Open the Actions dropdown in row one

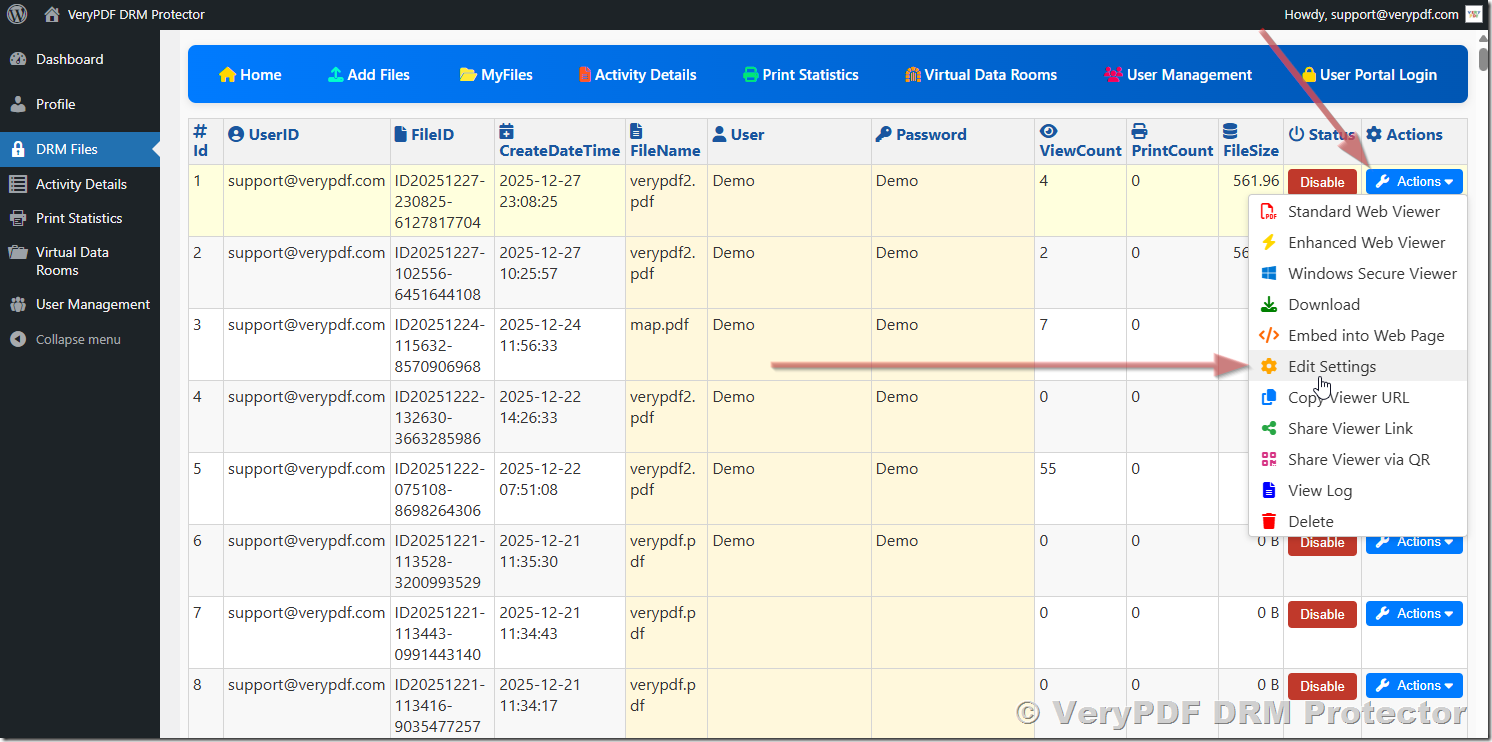[x=1414, y=181]
